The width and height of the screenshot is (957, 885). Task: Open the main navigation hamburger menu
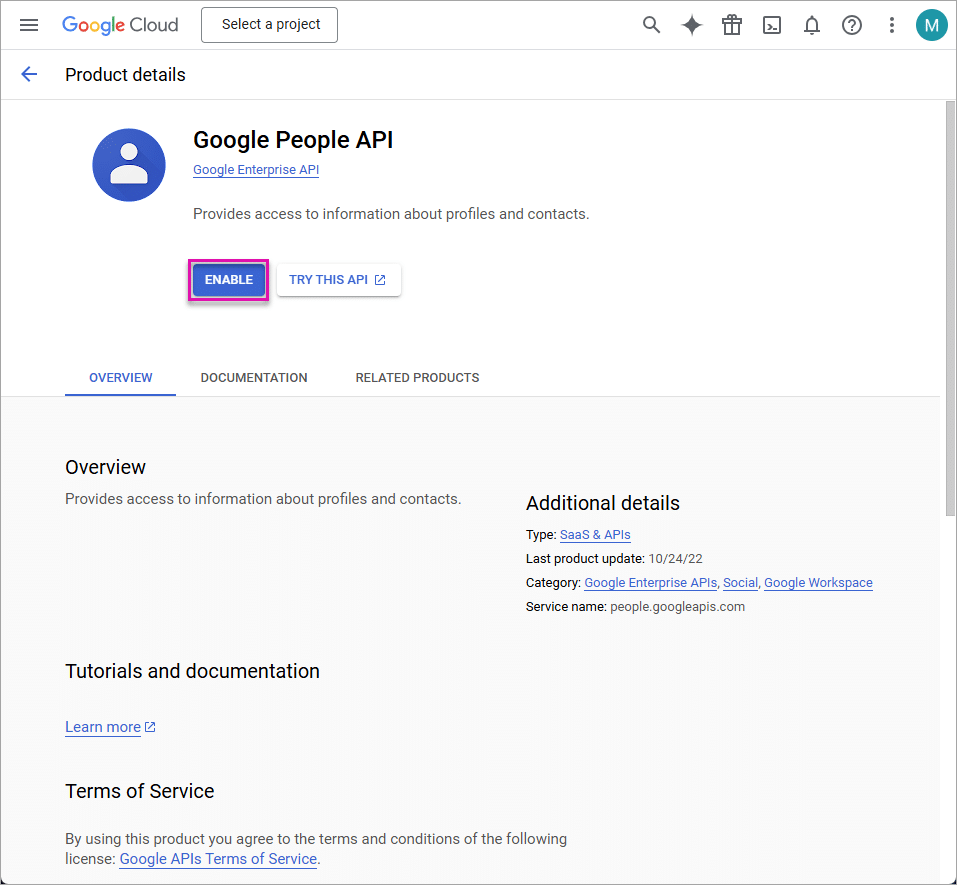(x=29, y=25)
